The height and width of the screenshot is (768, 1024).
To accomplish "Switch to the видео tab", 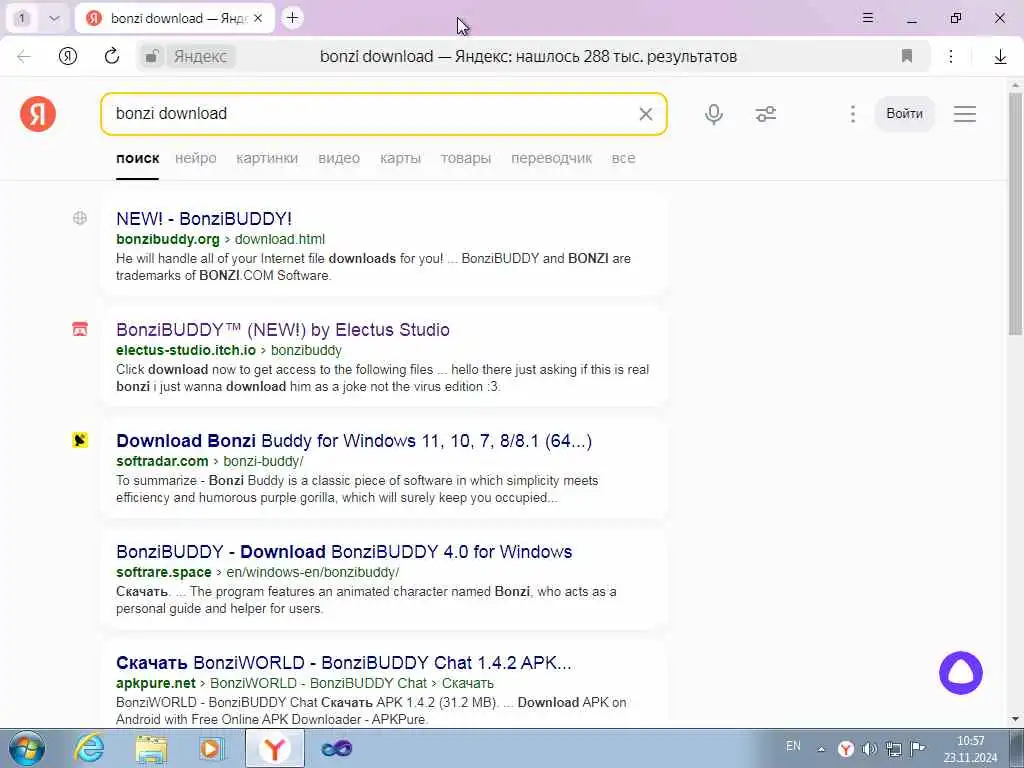I will click(x=339, y=158).
